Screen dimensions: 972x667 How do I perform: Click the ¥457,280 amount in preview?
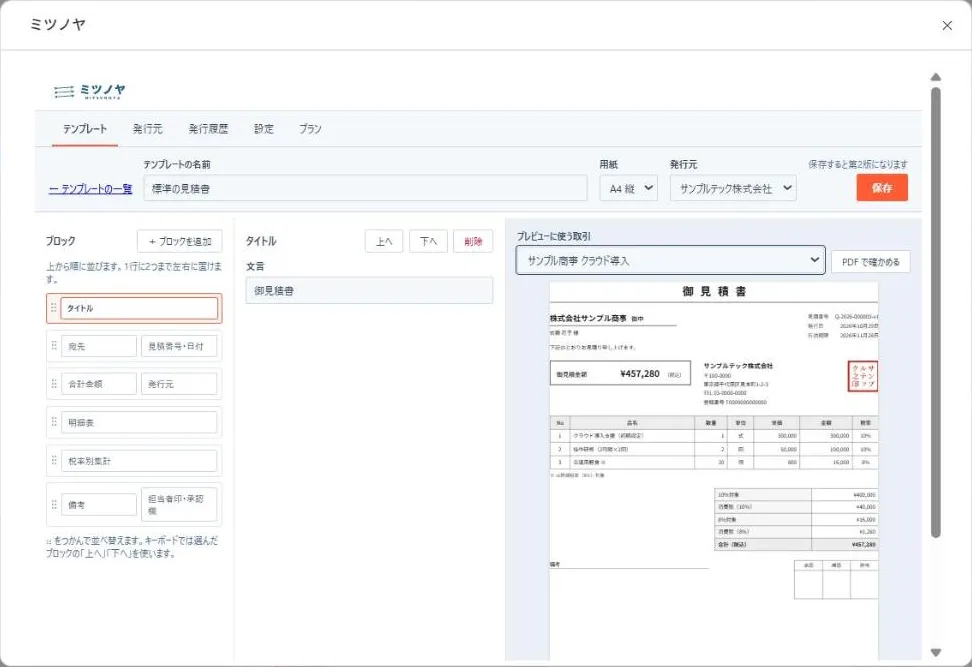640,373
